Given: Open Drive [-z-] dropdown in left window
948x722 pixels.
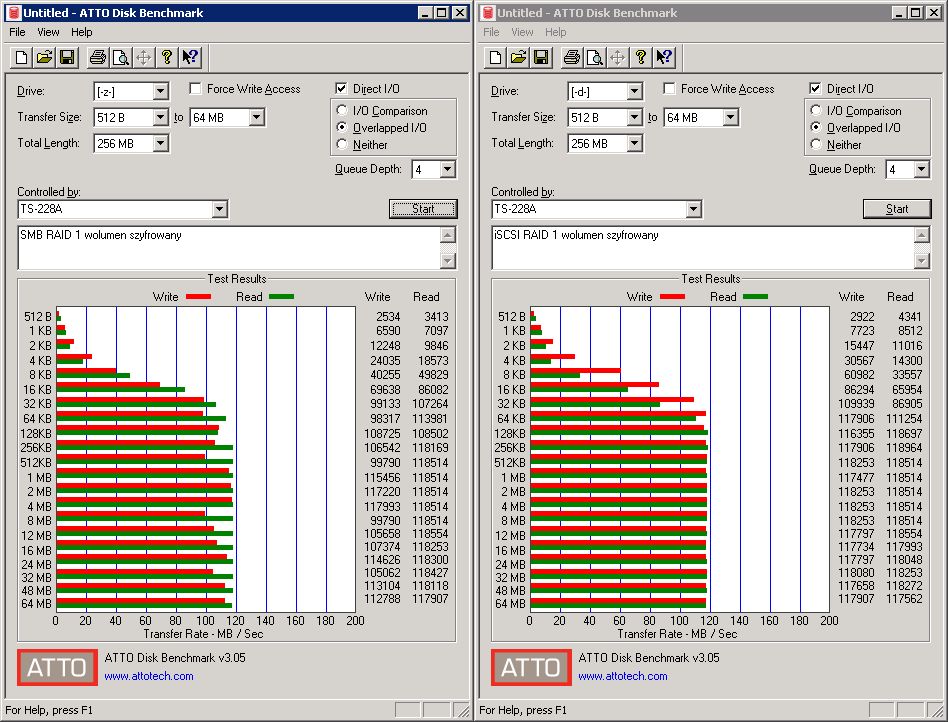Looking at the screenshot, I should pos(160,91).
